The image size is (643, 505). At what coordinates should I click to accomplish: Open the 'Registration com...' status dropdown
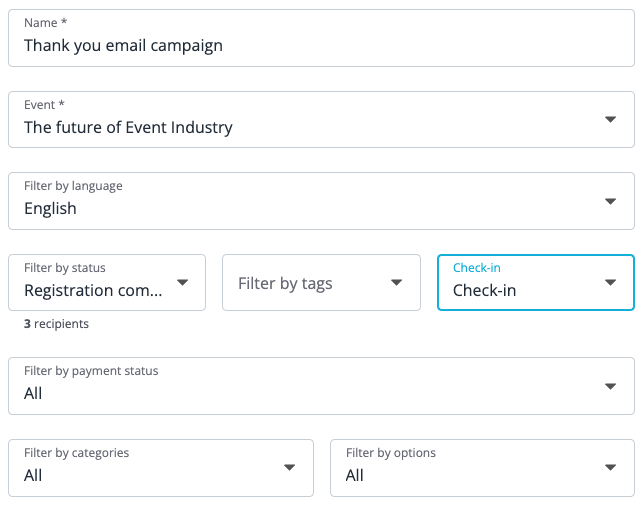tap(107, 282)
